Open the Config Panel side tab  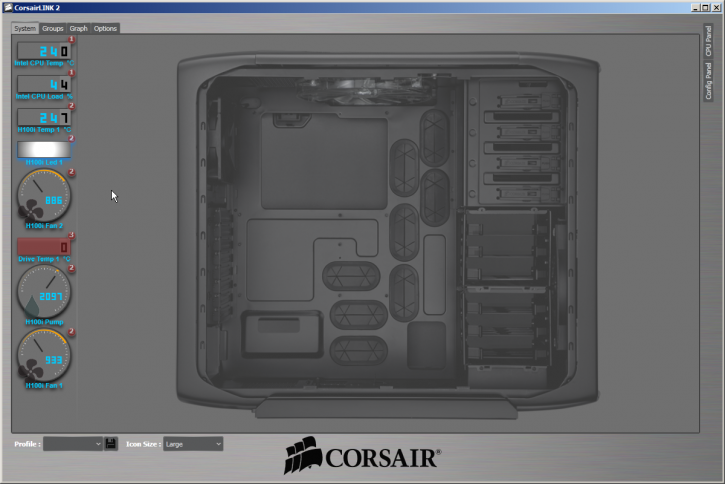pos(708,81)
